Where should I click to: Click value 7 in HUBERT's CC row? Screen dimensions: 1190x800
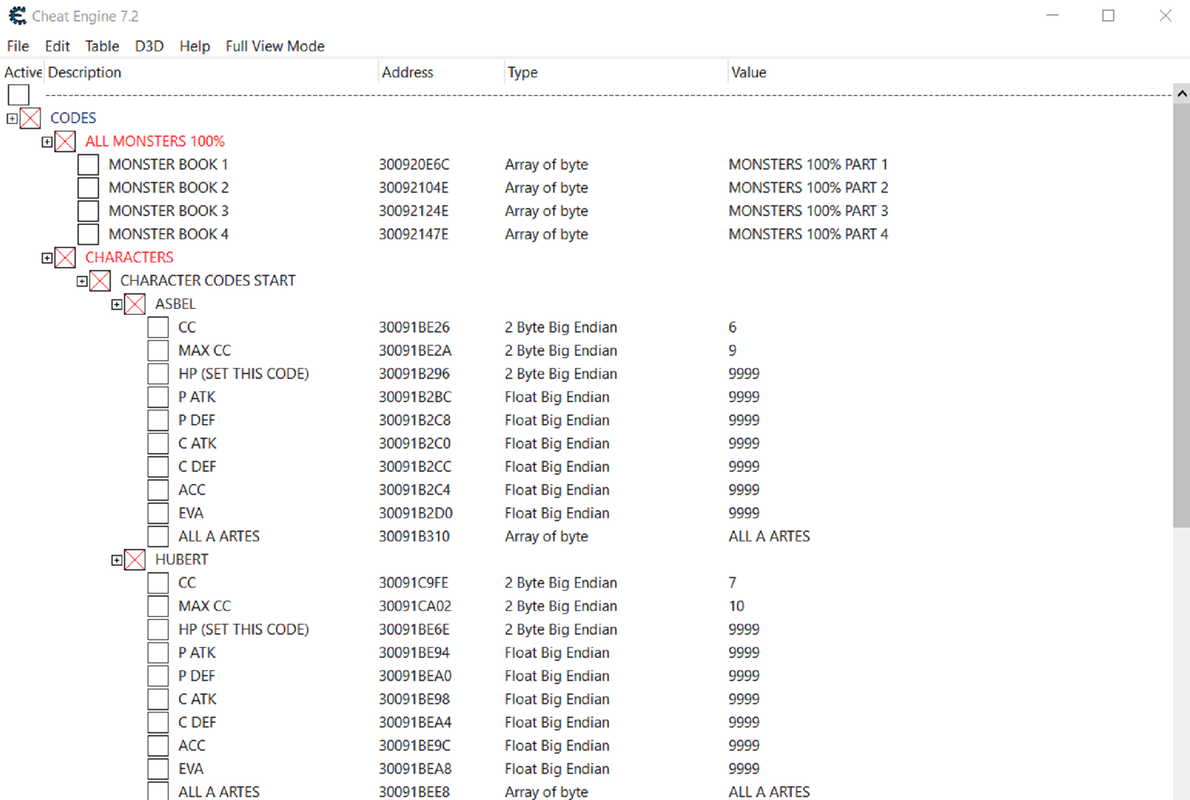[x=732, y=583]
